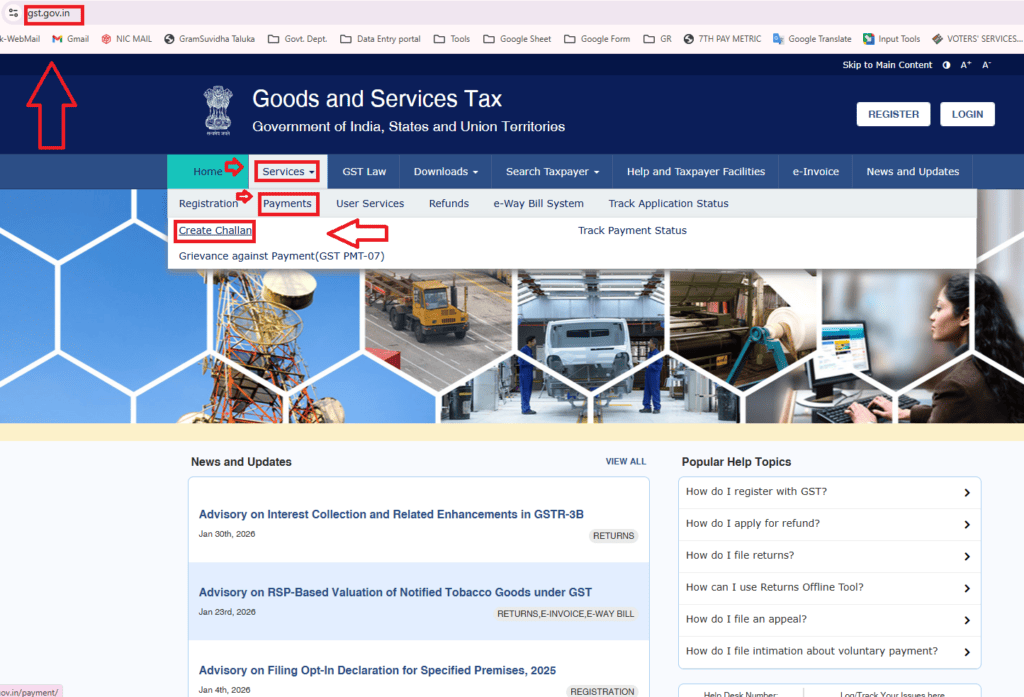The image size is (1024, 697).
Task: Expand the Search Taxpayer dropdown
Action: pyautogui.click(x=552, y=171)
